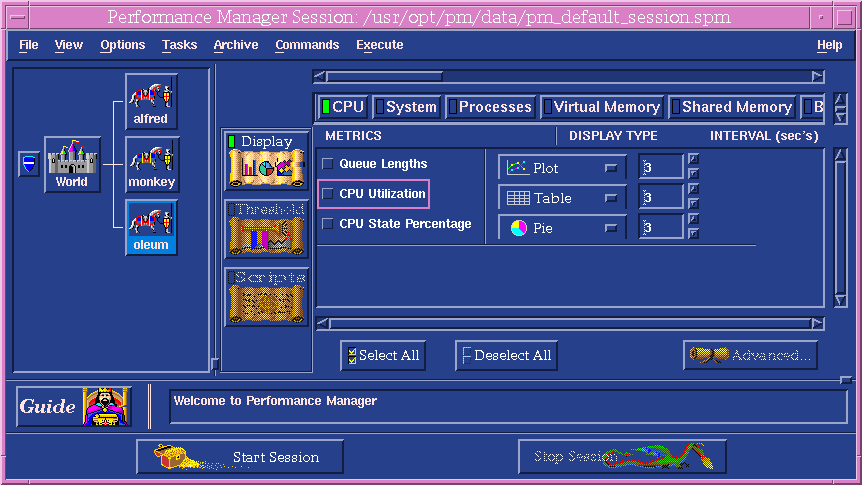
Task: Open the Display scroll panel icon
Action: [266, 160]
